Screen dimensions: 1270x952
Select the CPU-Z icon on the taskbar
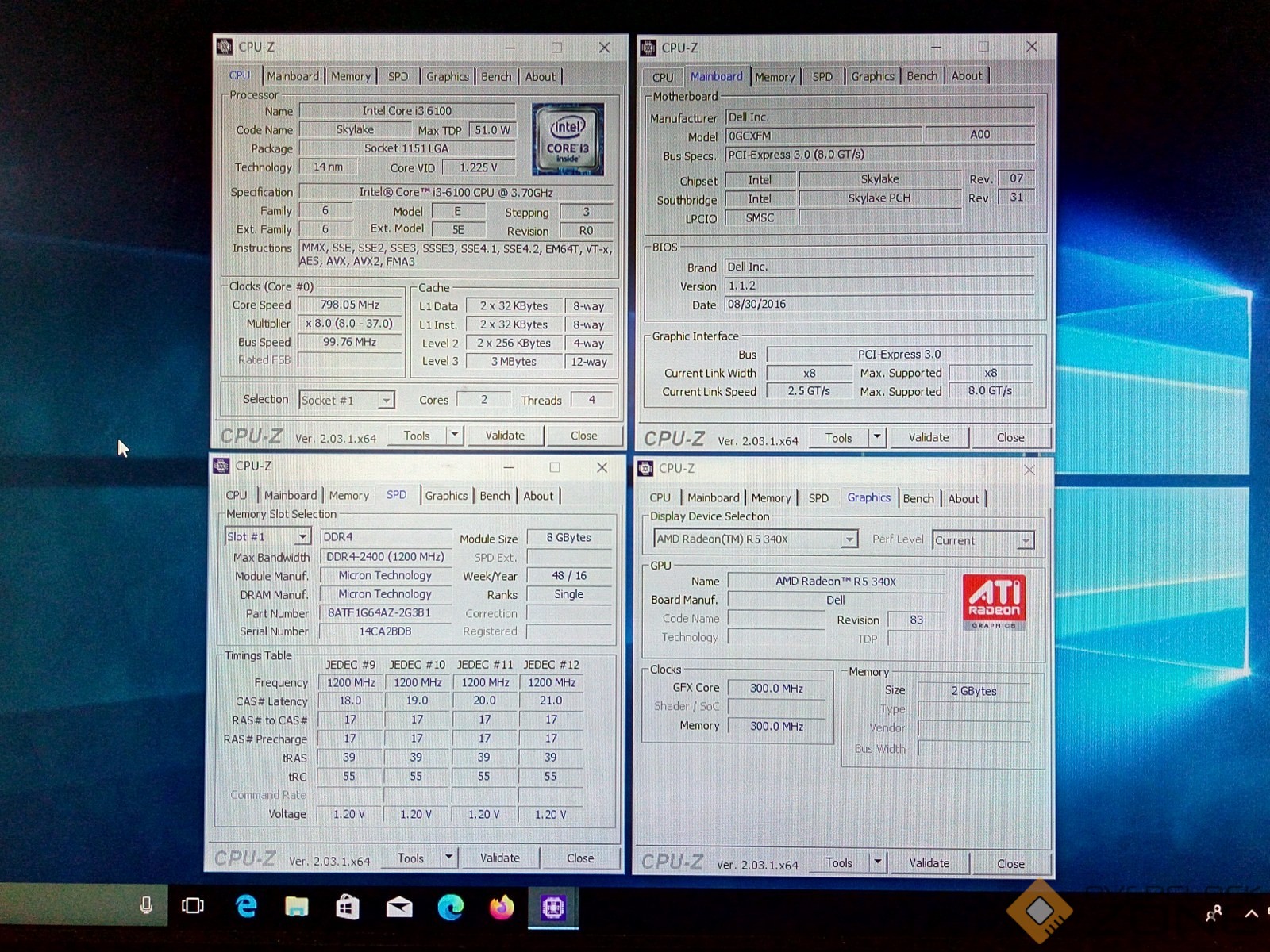point(553,907)
